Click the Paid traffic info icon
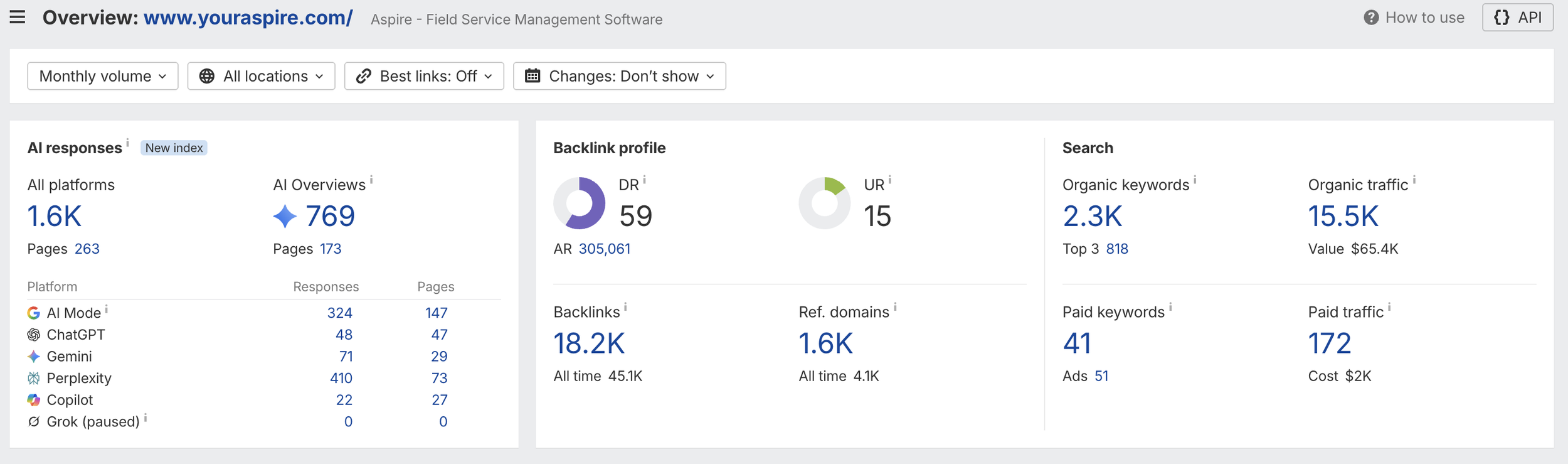1568x464 pixels. click(x=1390, y=307)
